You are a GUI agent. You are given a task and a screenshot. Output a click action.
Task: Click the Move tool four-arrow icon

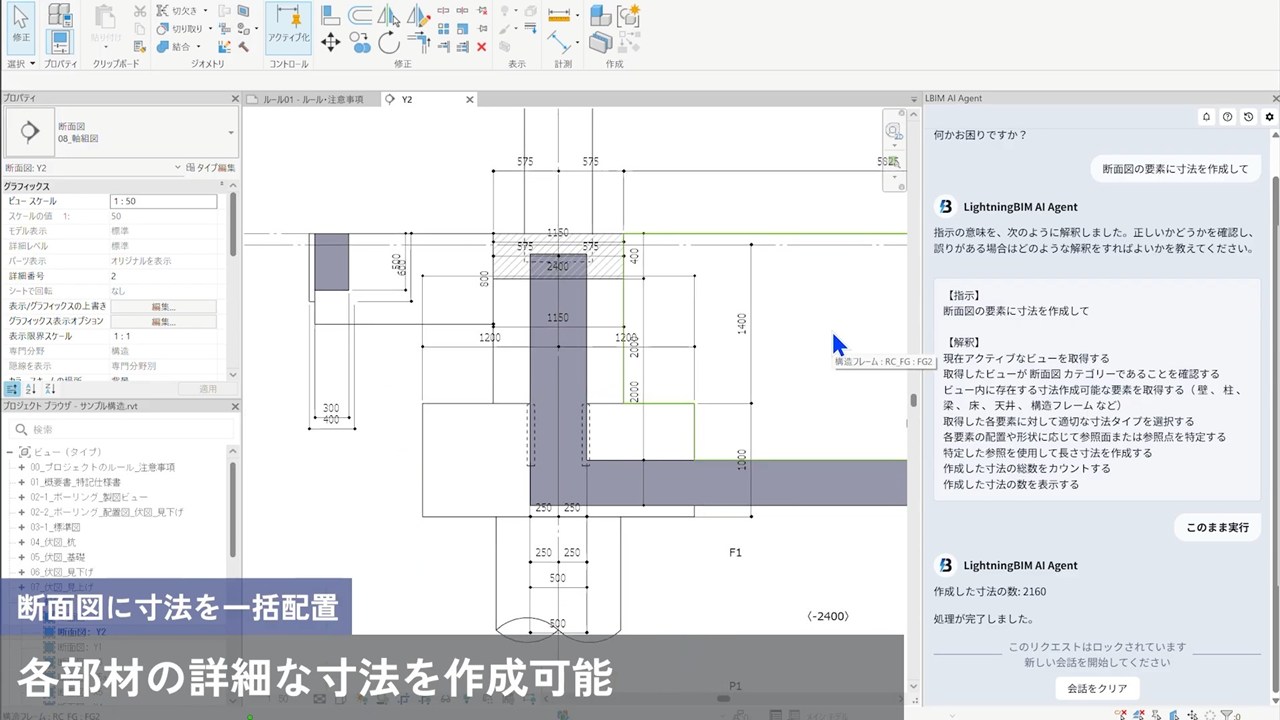(x=330, y=42)
